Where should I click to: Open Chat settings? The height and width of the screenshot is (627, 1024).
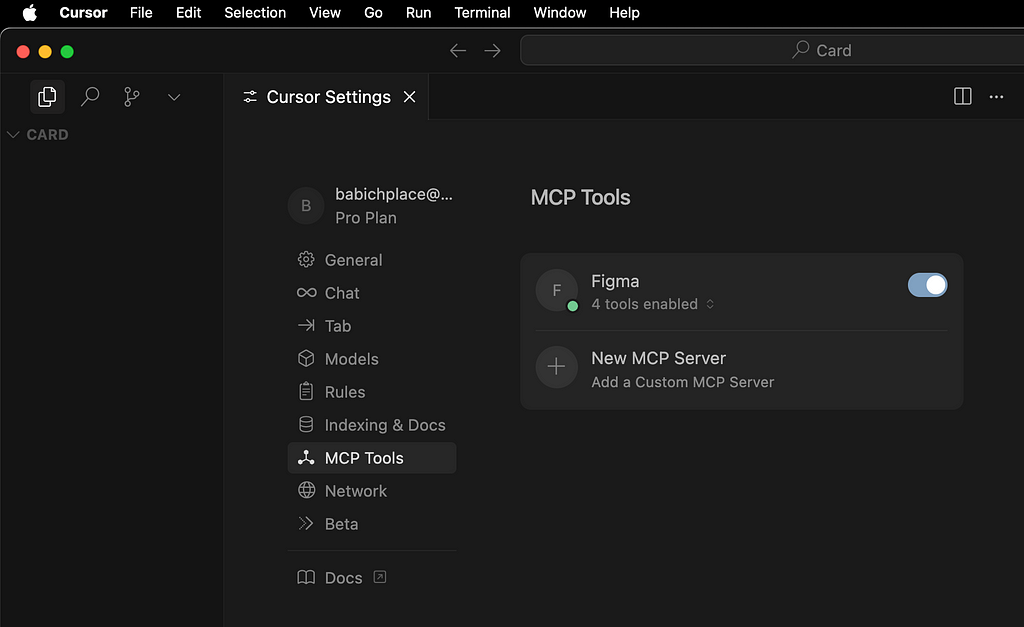(372, 293)
